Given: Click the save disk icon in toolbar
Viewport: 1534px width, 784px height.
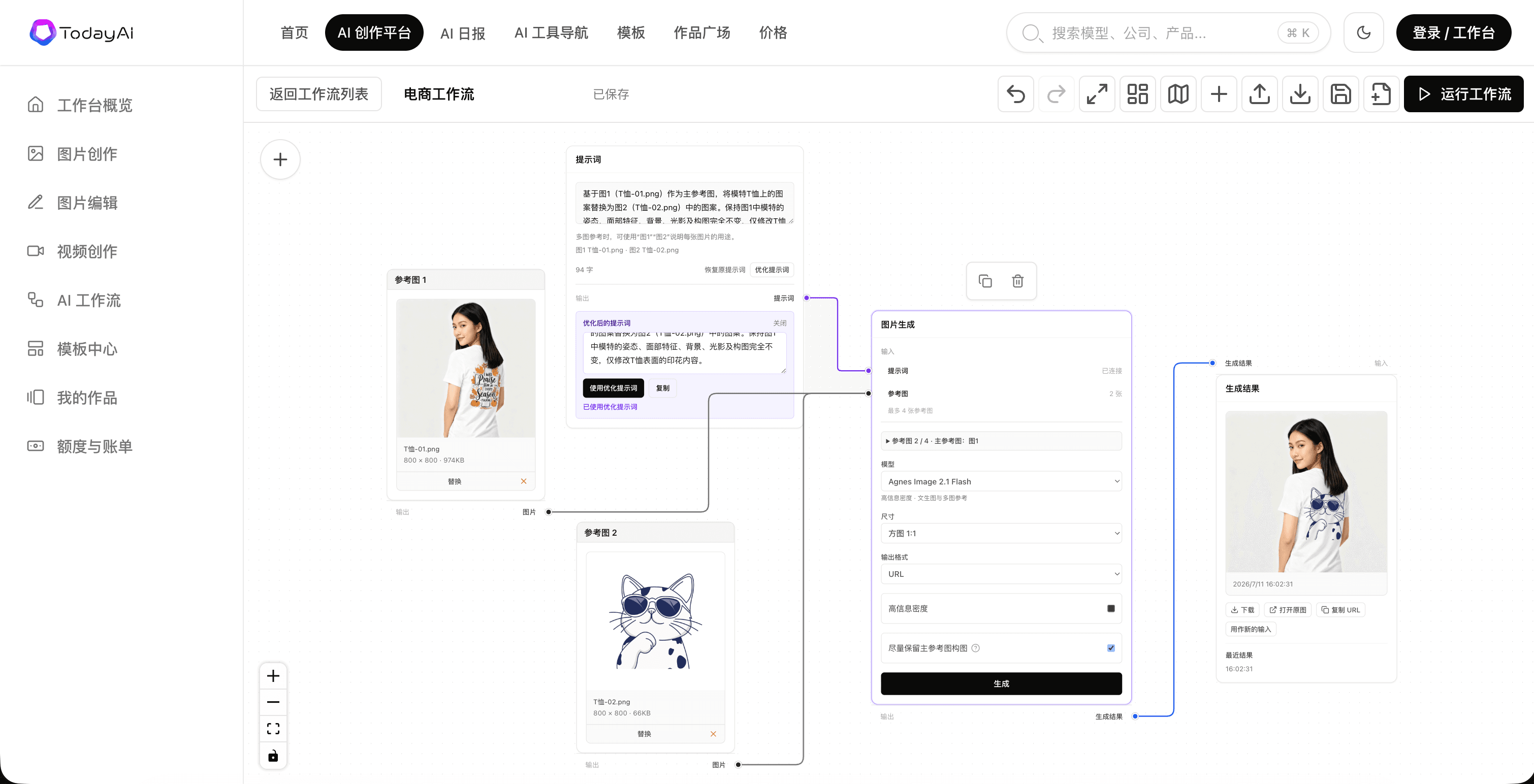Looking at the screenshot, I should 1340,94.
